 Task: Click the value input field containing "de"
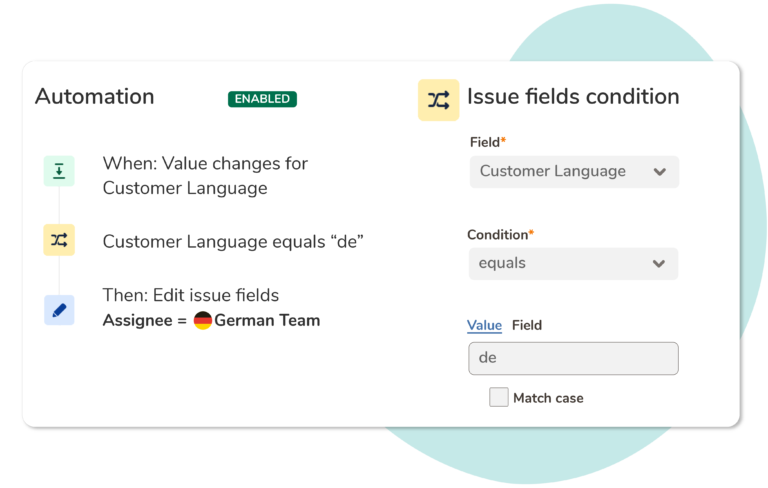pyautogui.click(x=573, y=358)
